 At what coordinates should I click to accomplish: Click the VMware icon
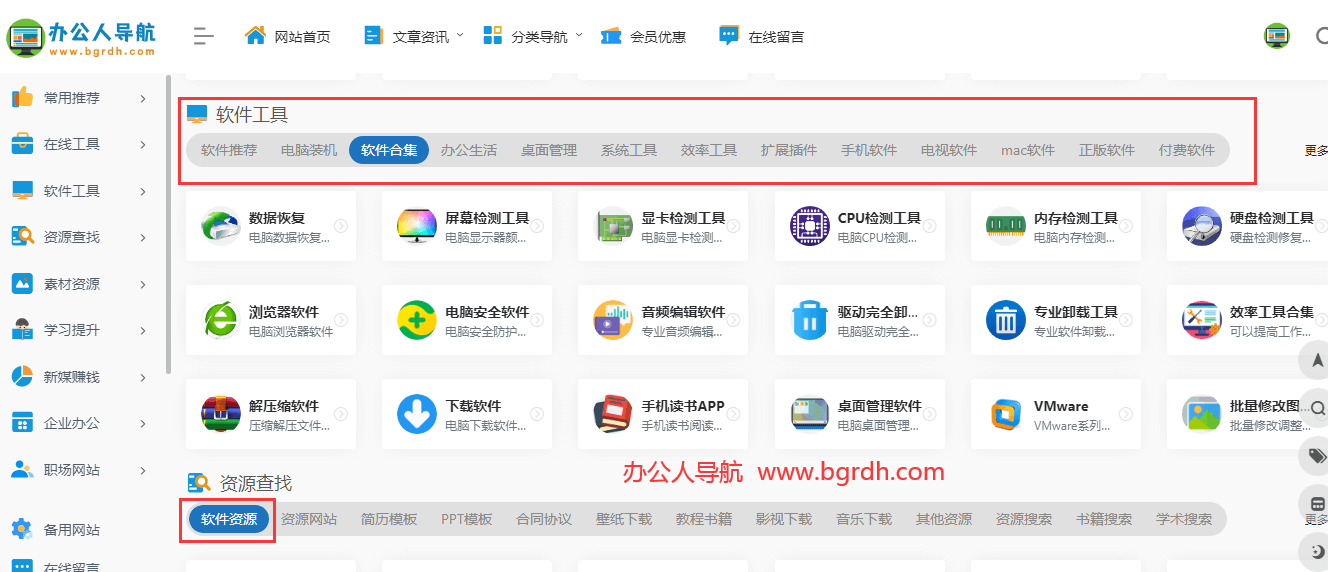coord(1006,415)
